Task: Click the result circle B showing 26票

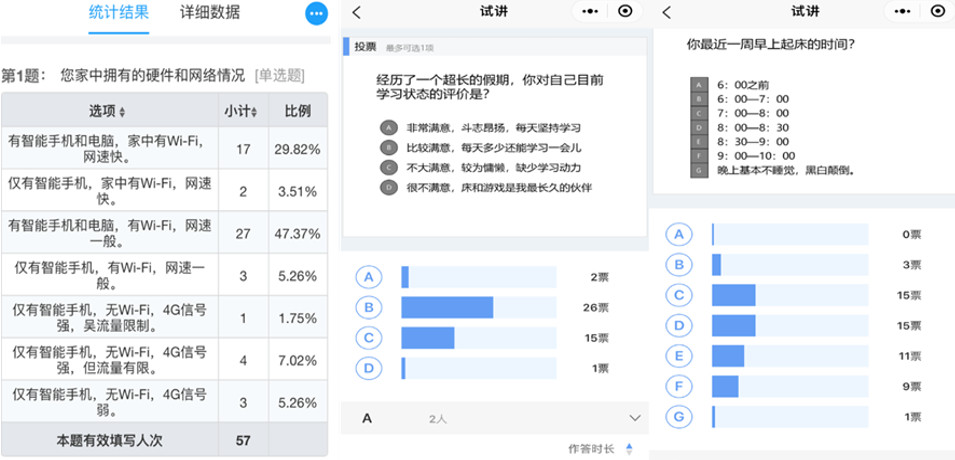Action: click(x=370, y=307)
